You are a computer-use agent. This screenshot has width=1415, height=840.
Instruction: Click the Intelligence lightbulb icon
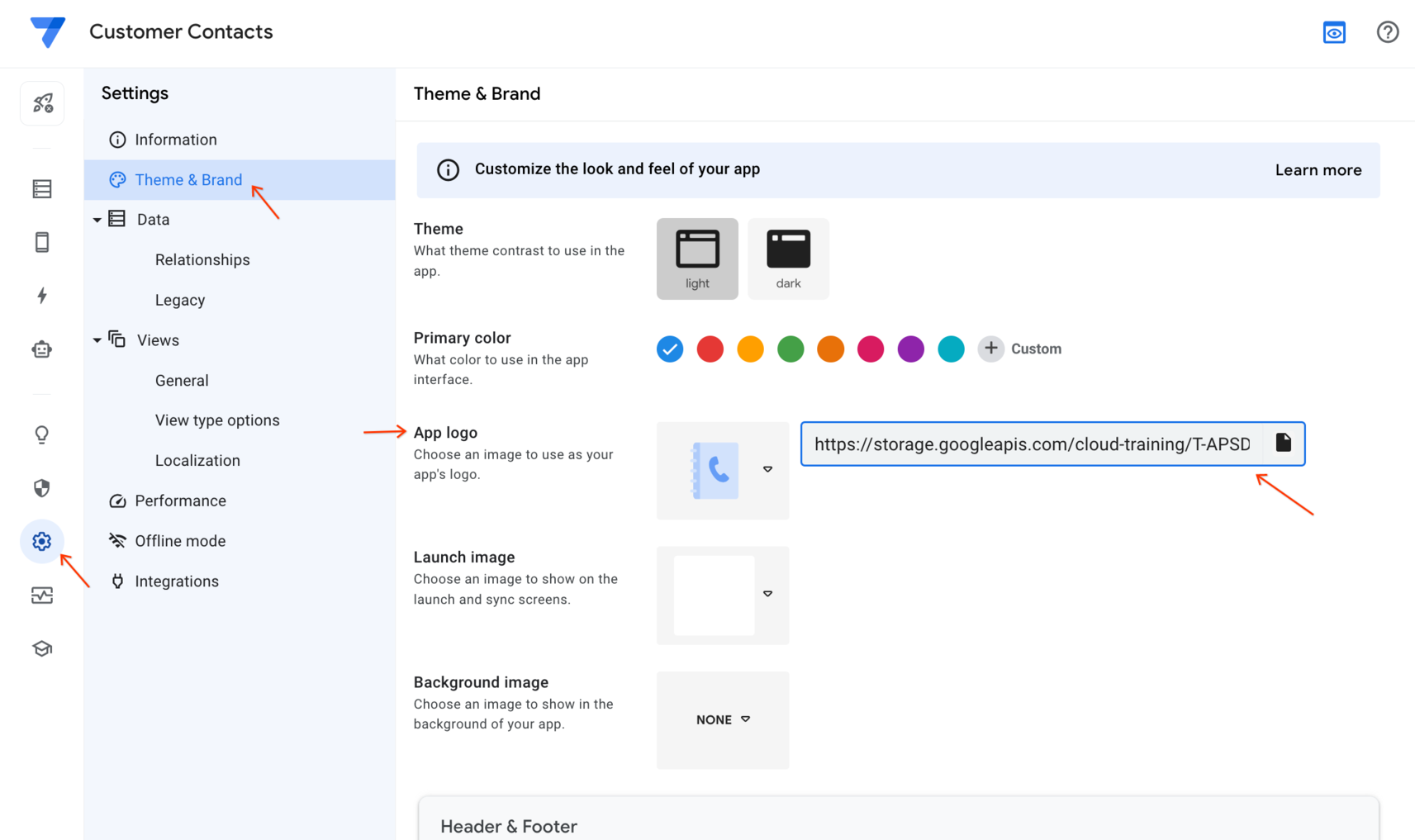point(42,434)
